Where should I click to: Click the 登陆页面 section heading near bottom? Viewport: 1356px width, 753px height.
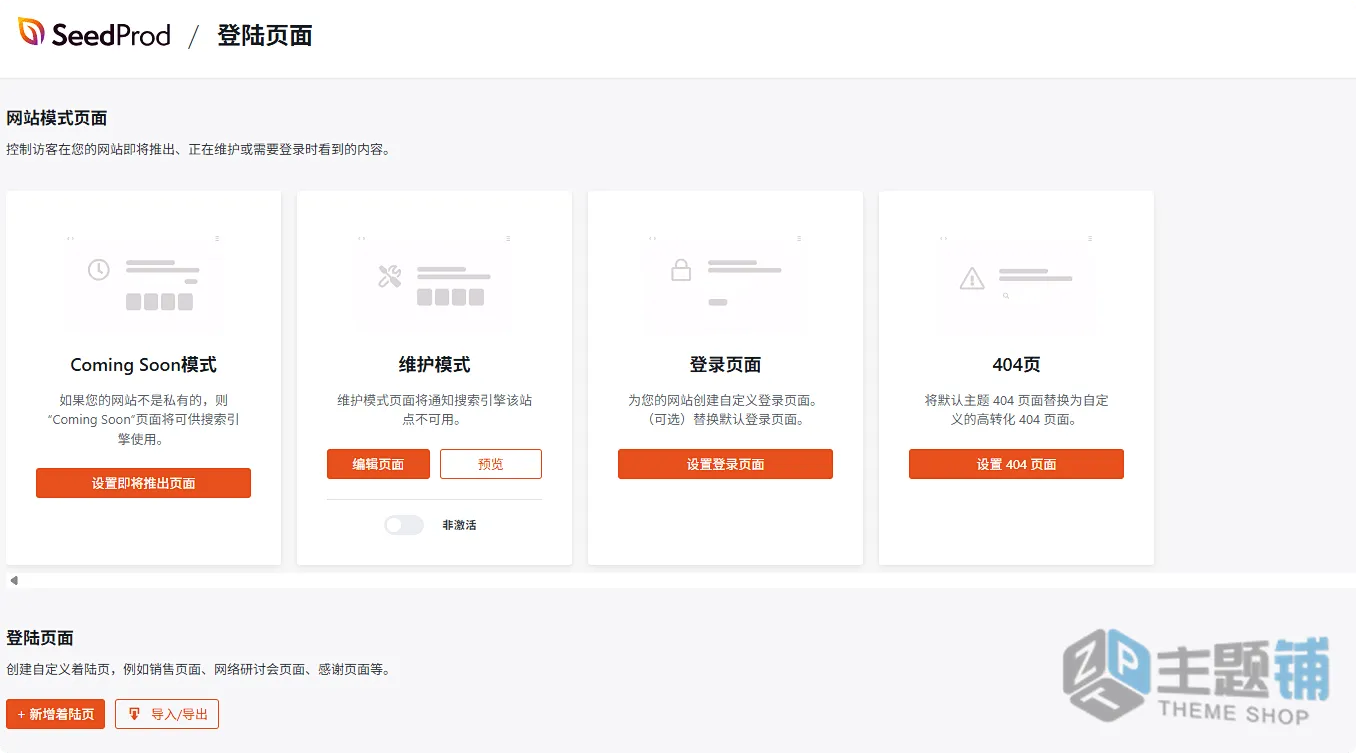[40, 638]
